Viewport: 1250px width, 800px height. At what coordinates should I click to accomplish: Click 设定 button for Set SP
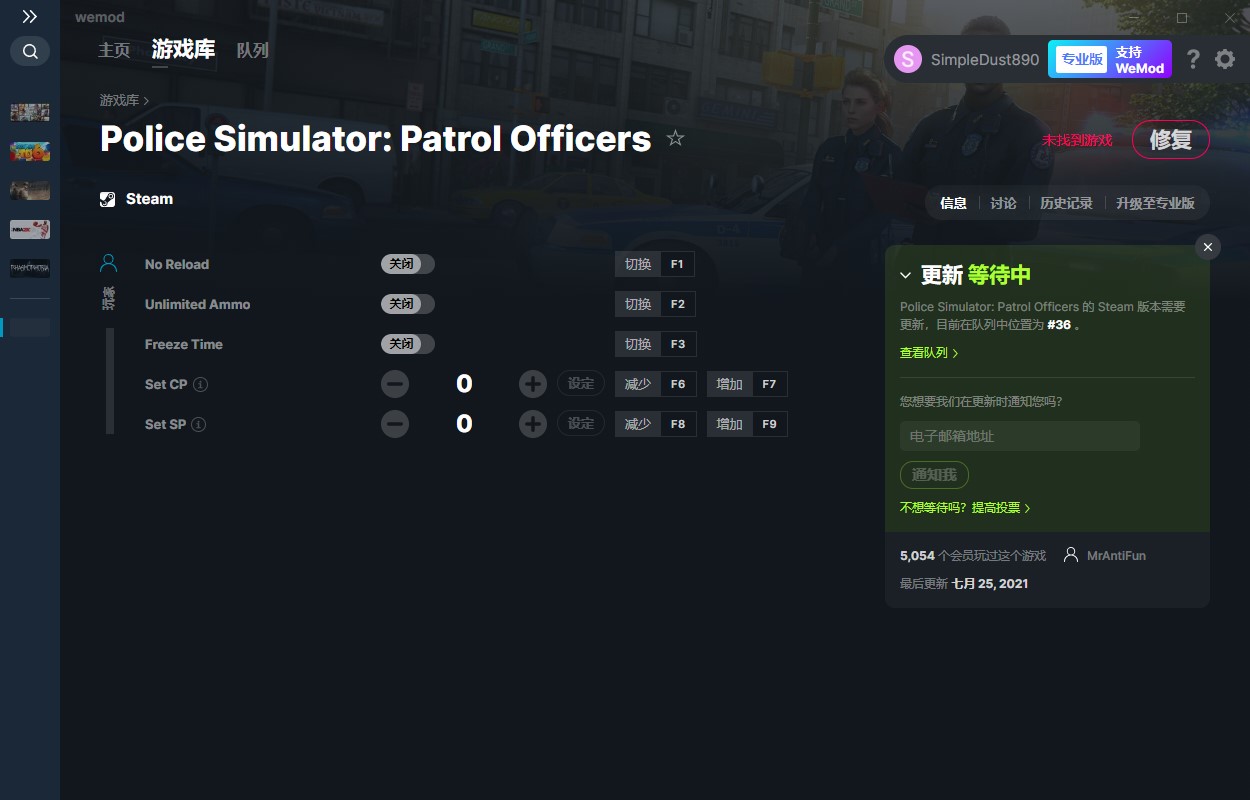[x=581, y=424]
